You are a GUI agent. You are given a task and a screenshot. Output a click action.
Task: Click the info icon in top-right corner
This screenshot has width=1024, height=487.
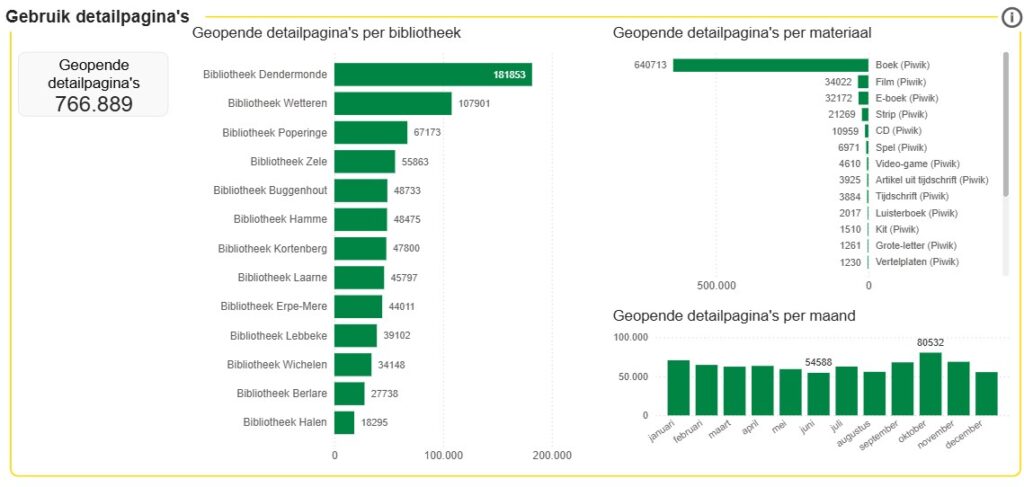tap(1010, 18)
